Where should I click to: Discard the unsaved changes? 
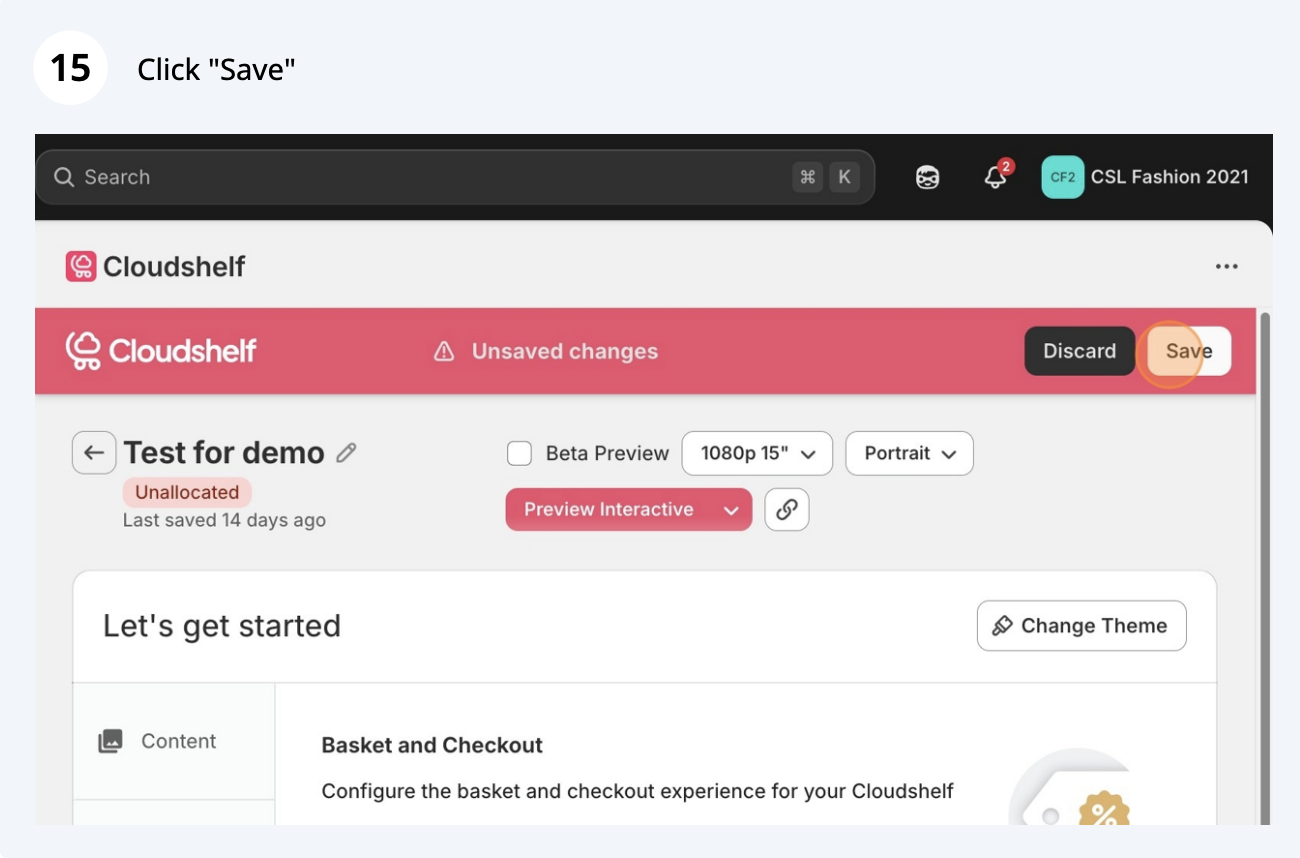point(1079,351)
